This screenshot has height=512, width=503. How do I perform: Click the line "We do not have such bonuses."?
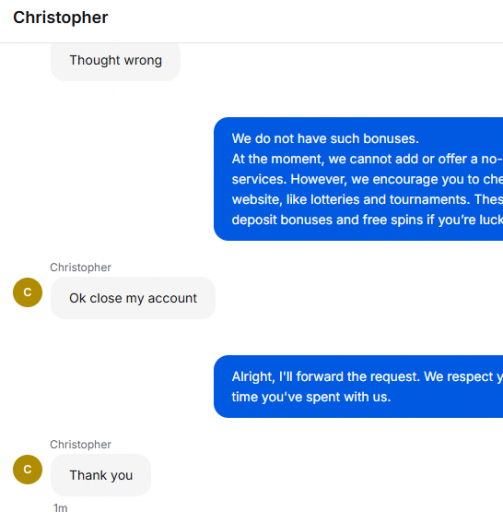(325, 139)
